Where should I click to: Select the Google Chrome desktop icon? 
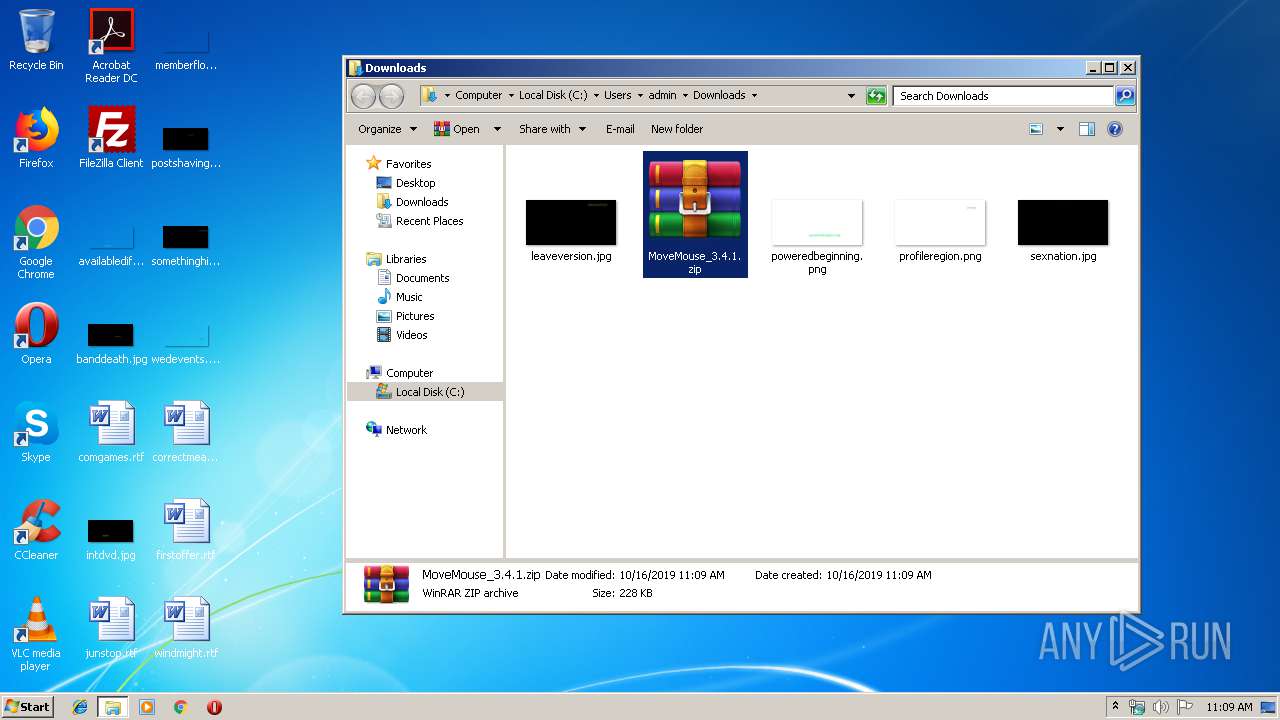coord(36,242)
